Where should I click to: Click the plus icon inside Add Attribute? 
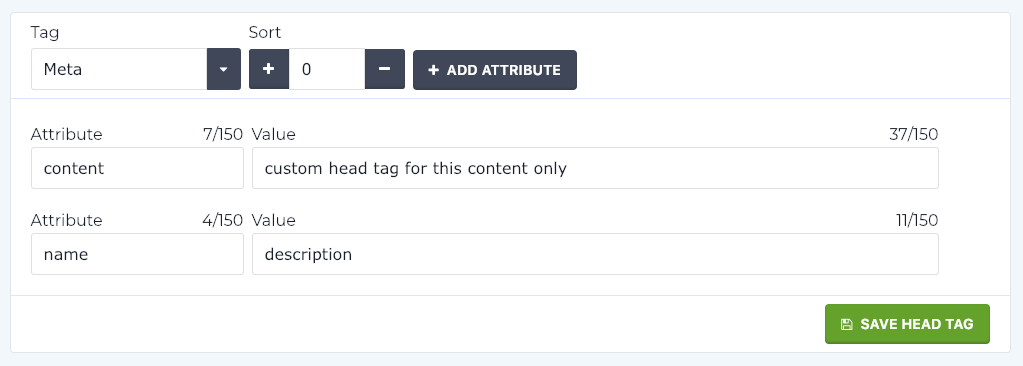point(433,70)
